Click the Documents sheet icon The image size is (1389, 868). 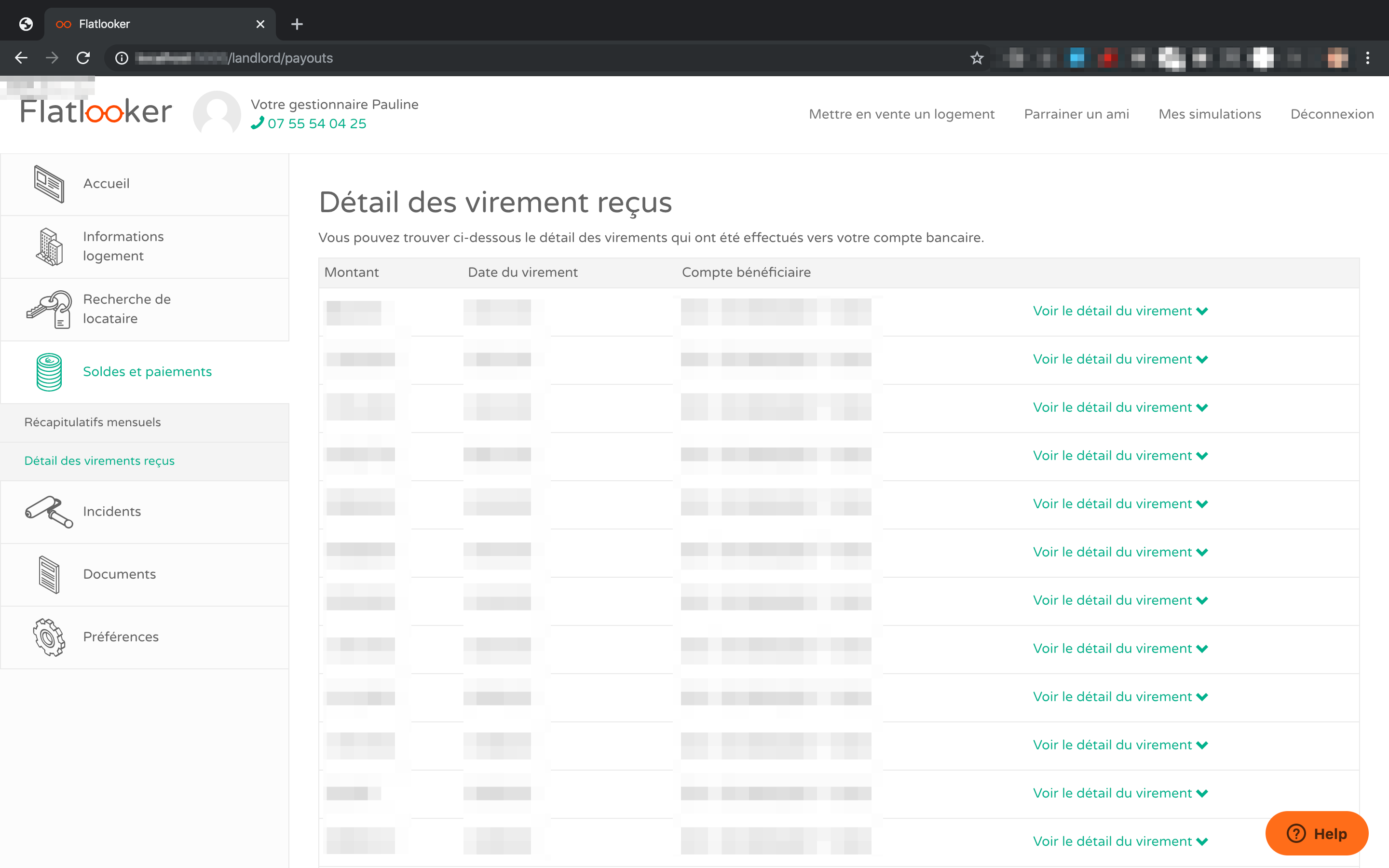click(x=49, y=575)
